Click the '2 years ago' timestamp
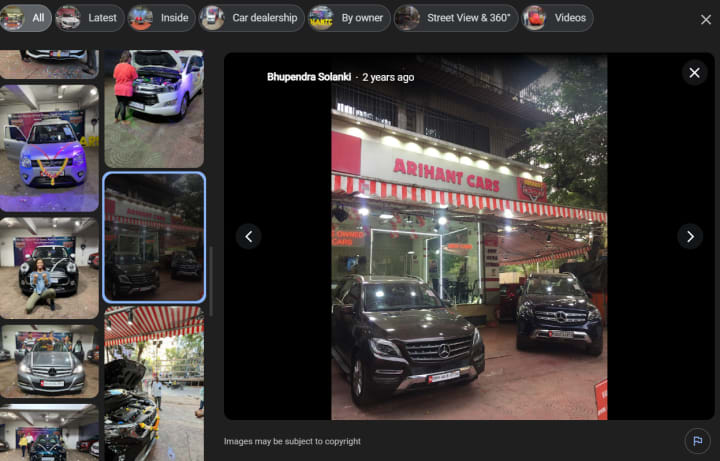 (x=388, y=77)
